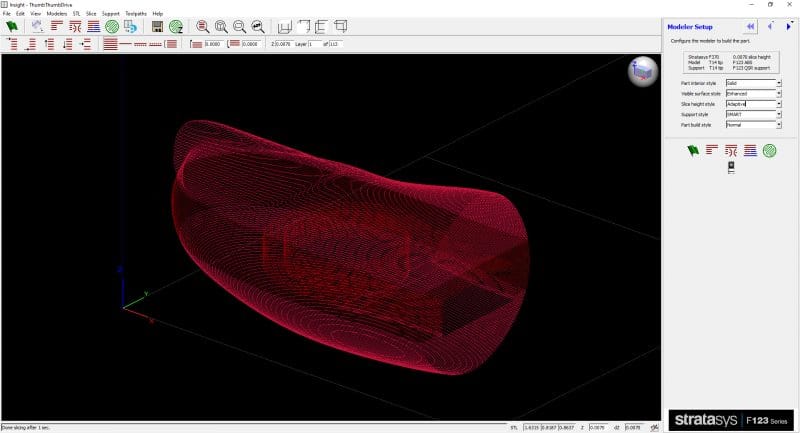Click the zoom out magnifier icon
Image resolution: width=800 pixels, height=433 pixels.
pyautogui.click(x=239, y=27)
